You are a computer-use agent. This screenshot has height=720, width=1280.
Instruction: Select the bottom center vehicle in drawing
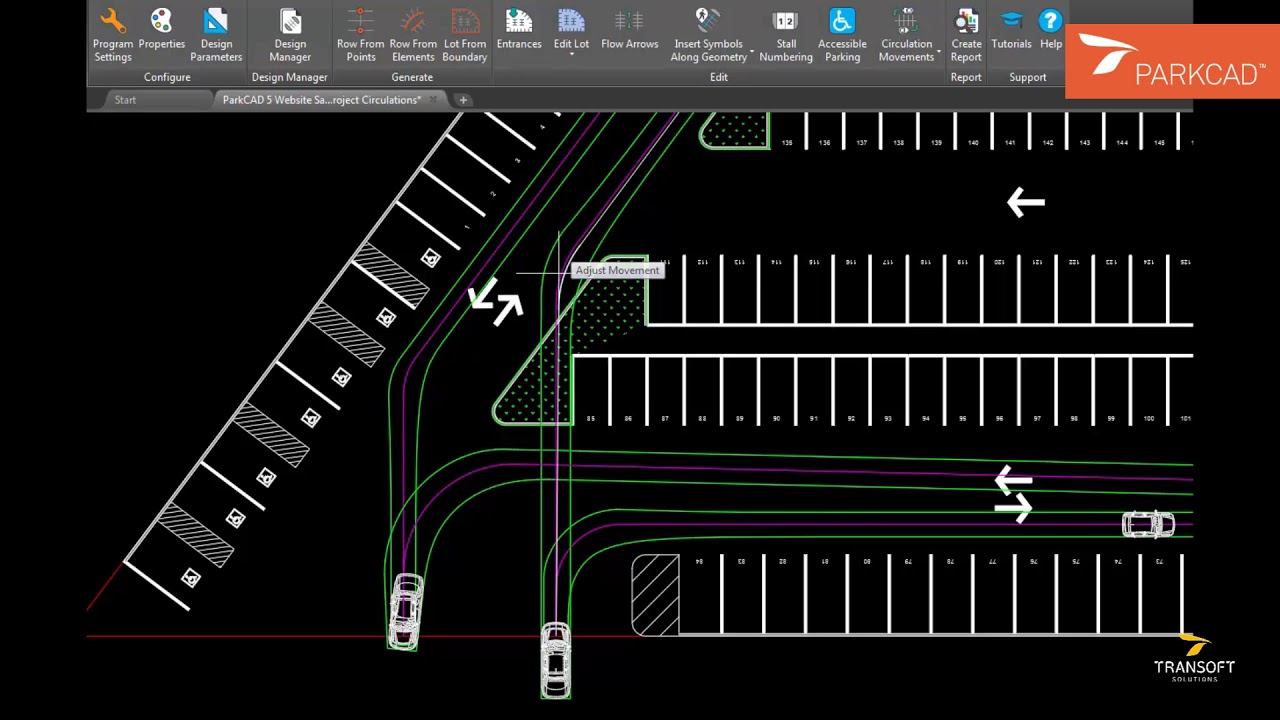click(x=556, y=660)
